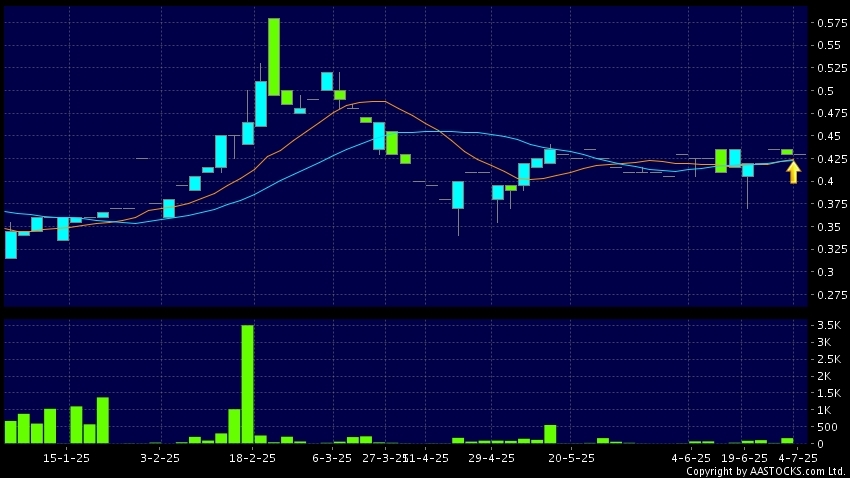The width and height of the screenshot is (850, 478).
Task: Click the 29-4-25 date label
Action: (x=491, y=458)
